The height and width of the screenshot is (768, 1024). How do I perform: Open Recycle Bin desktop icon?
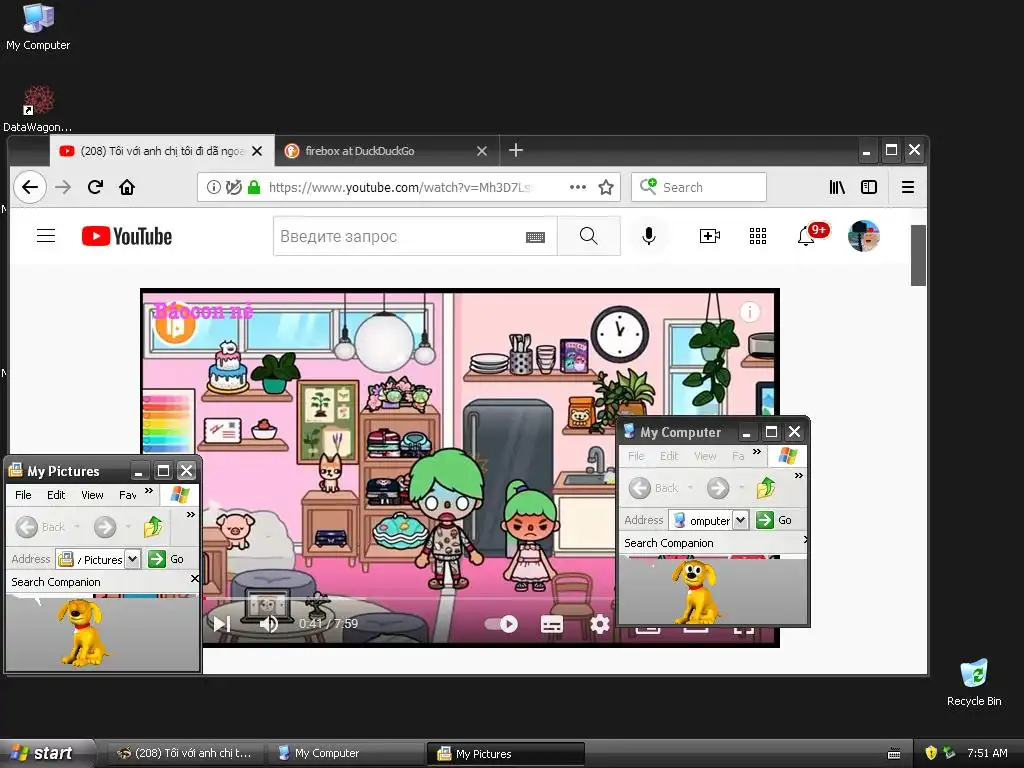974,683
